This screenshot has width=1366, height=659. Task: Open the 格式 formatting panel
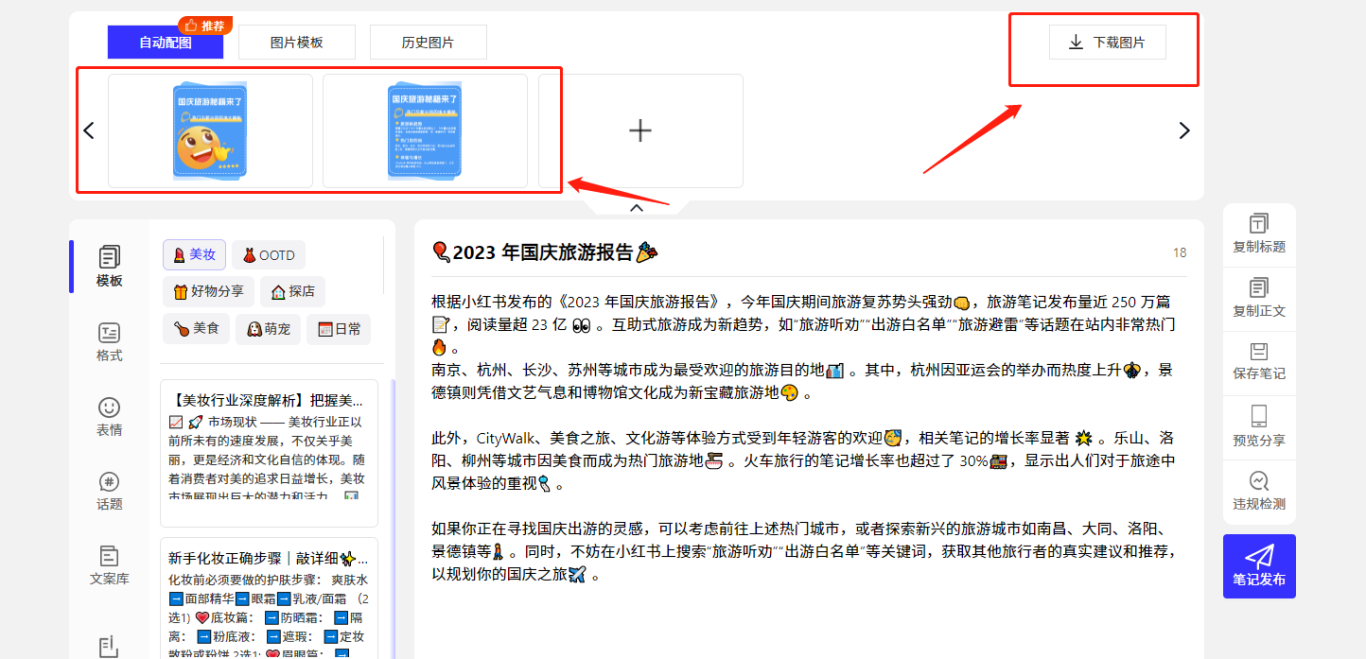pos(109,342)
